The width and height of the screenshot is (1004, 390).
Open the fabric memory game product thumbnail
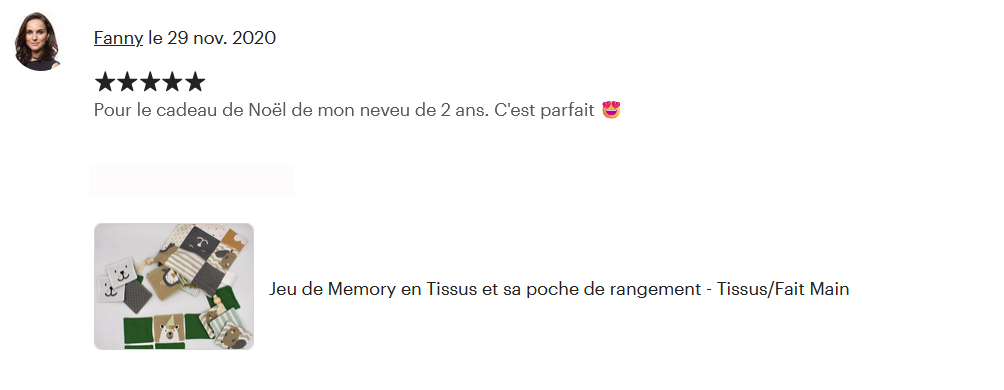[174, 286]
